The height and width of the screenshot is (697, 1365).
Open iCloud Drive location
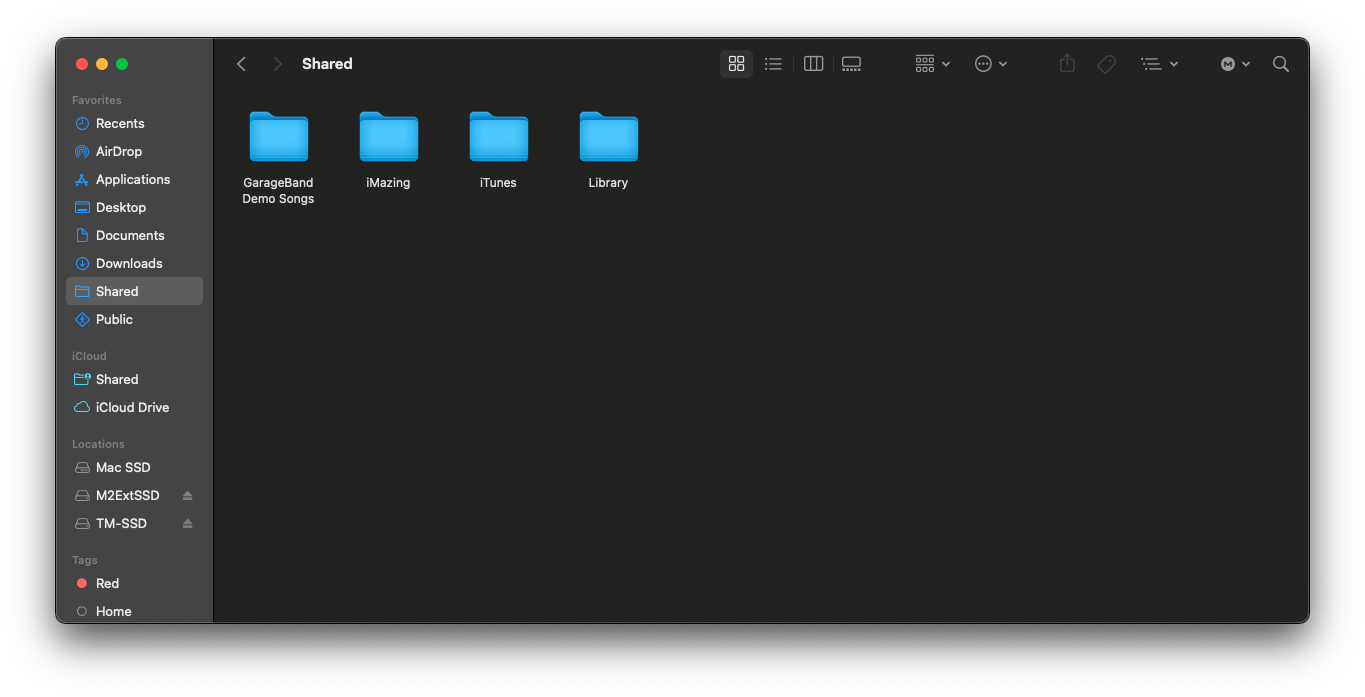coord(134,408)
